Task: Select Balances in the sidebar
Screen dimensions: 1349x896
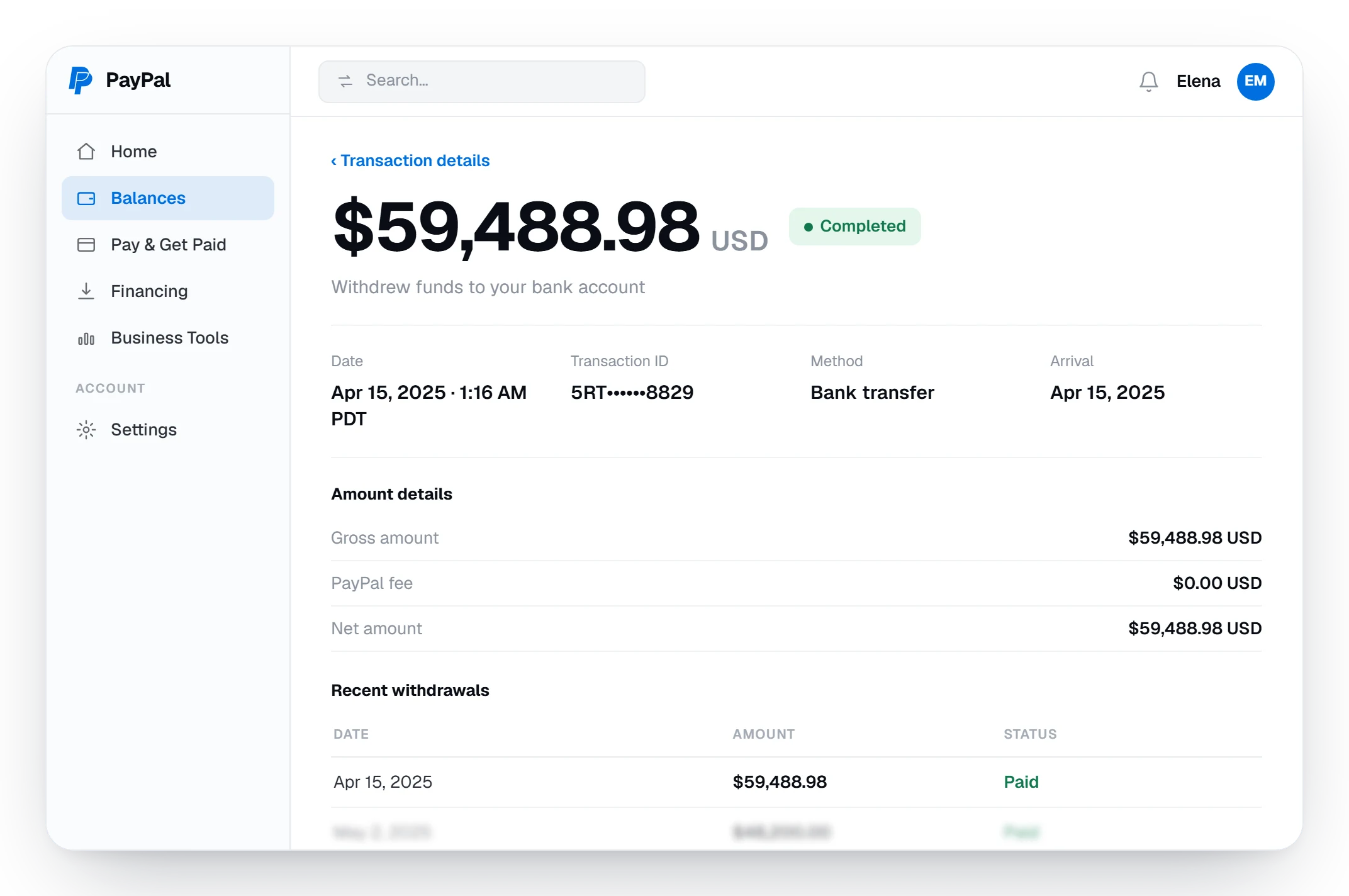Action: click(168, 198)
